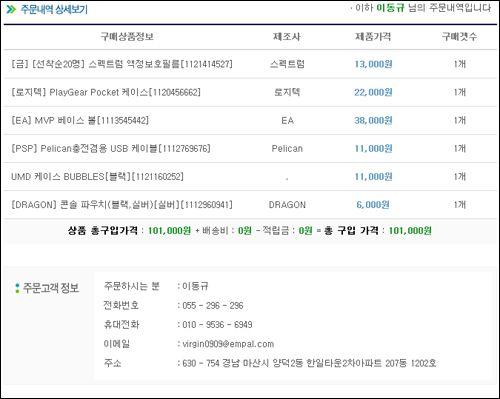Click the 주문내역 상세보기 heading

click(54, 9)
